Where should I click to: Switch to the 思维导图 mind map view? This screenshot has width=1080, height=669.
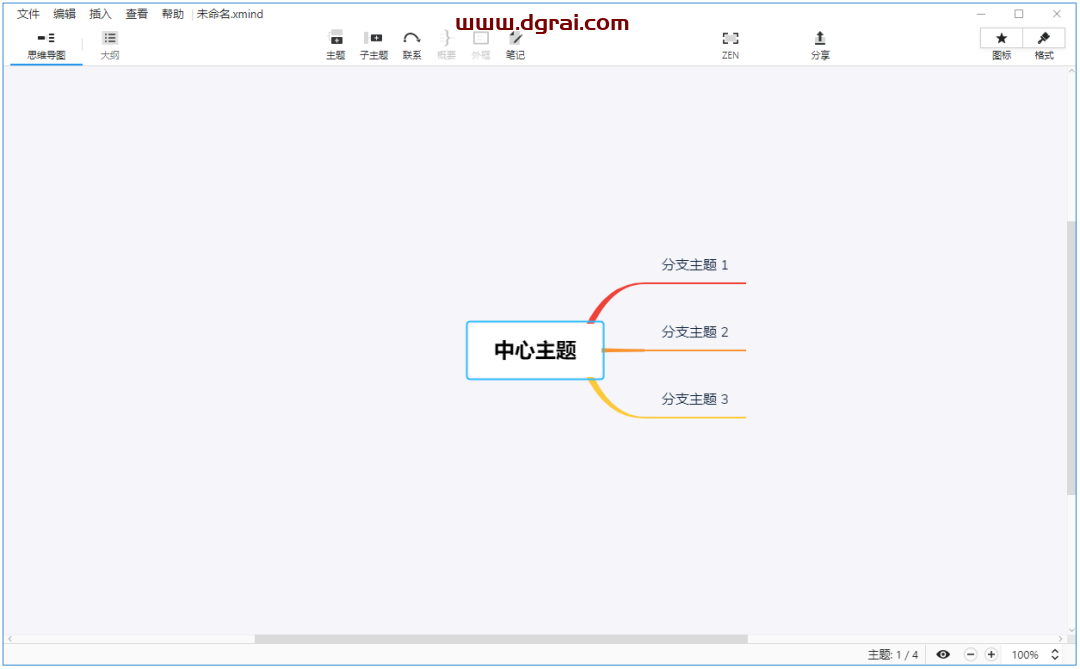(x=46, y=45)
